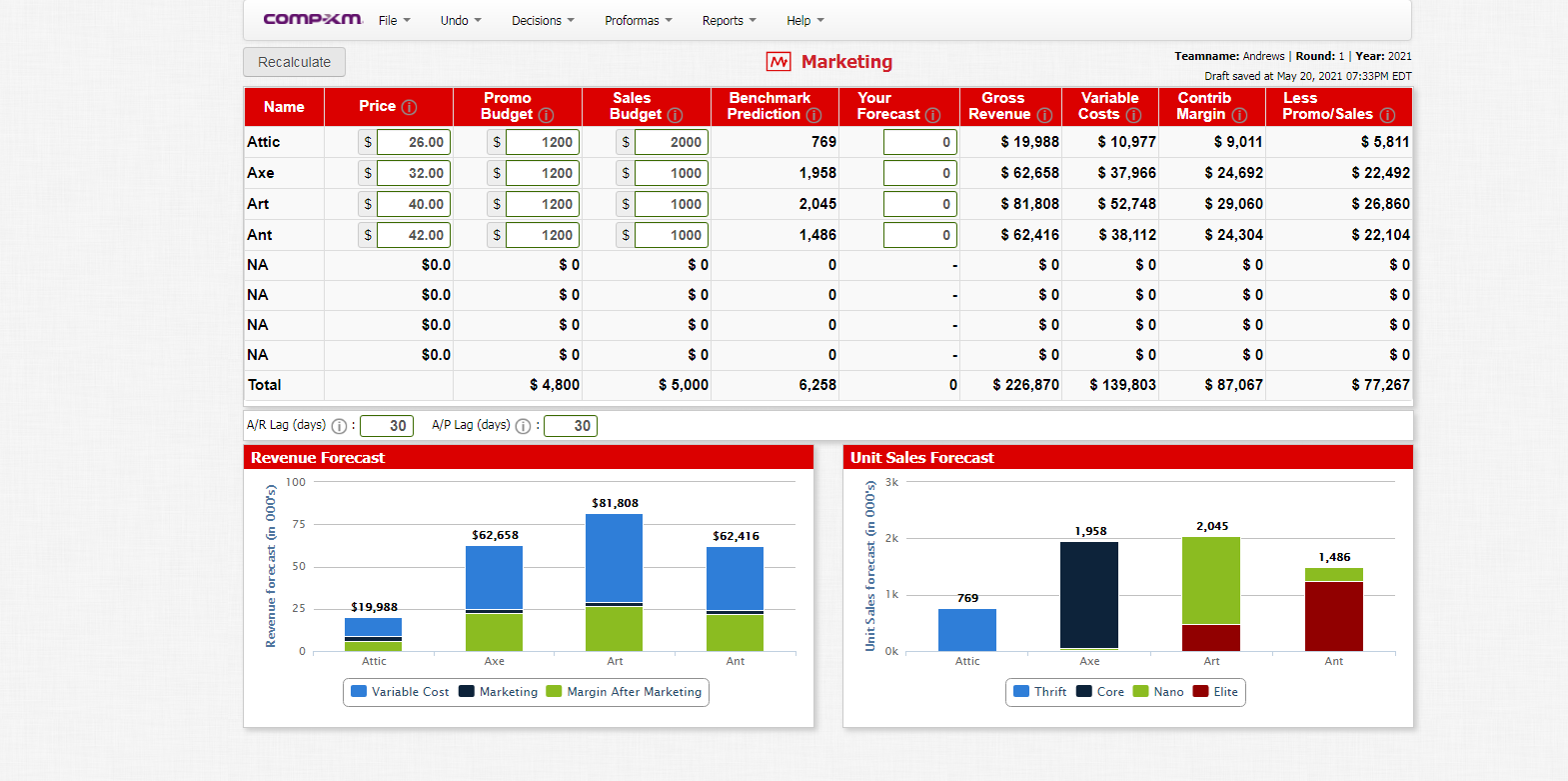The image size is (1568, 781).
Task: Click the Name column header
Action: 284,107
